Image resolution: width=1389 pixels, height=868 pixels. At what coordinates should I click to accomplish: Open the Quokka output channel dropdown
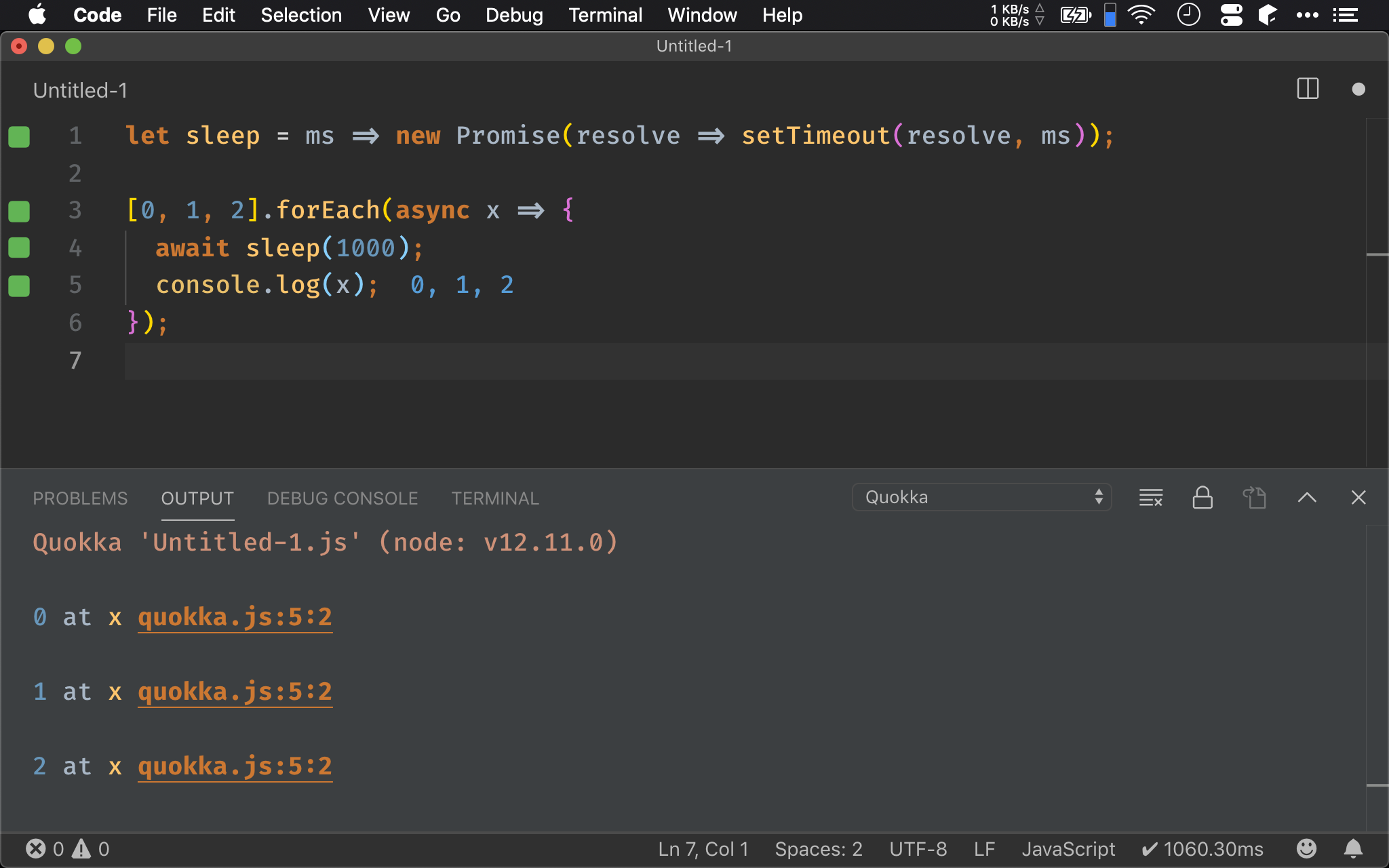click(x=981, y=497)
